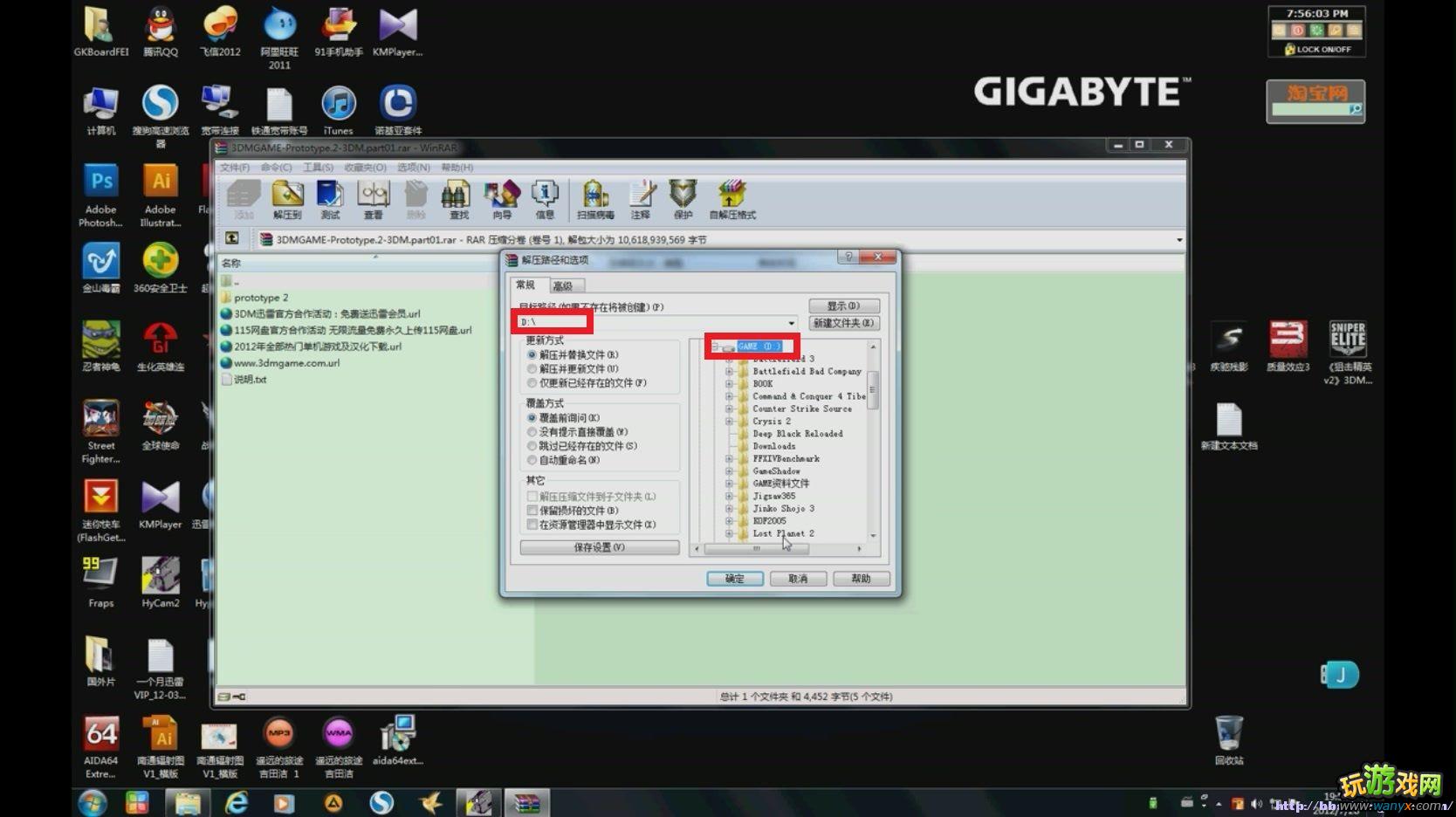Click the 确定 (OK) button
Image resolution: width=1456 pixels, height=817 pixels.
[735, 579]
